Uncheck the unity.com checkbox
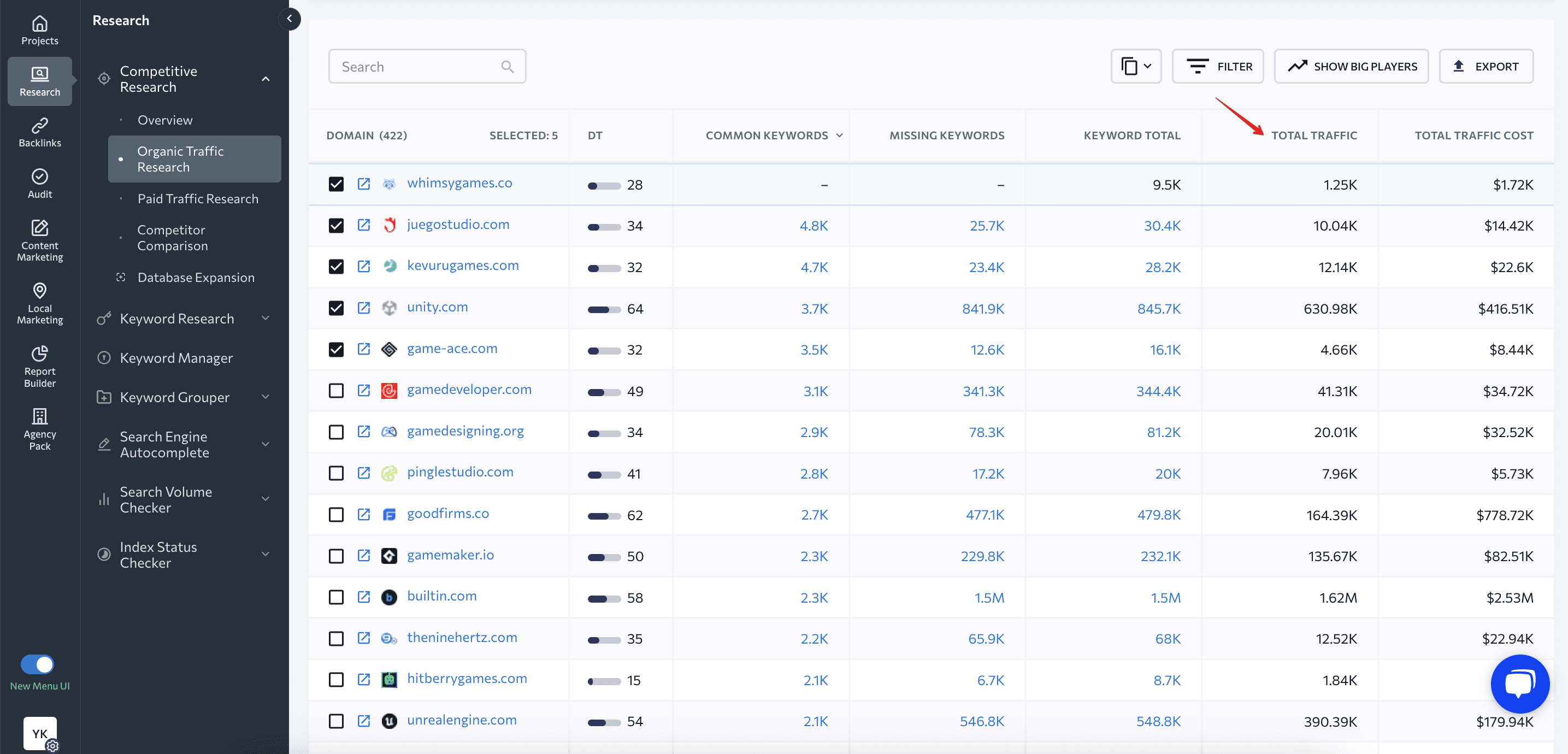The width and height of the screenshot is (1568, 754). pyautogui.click(x=336, y=308)
